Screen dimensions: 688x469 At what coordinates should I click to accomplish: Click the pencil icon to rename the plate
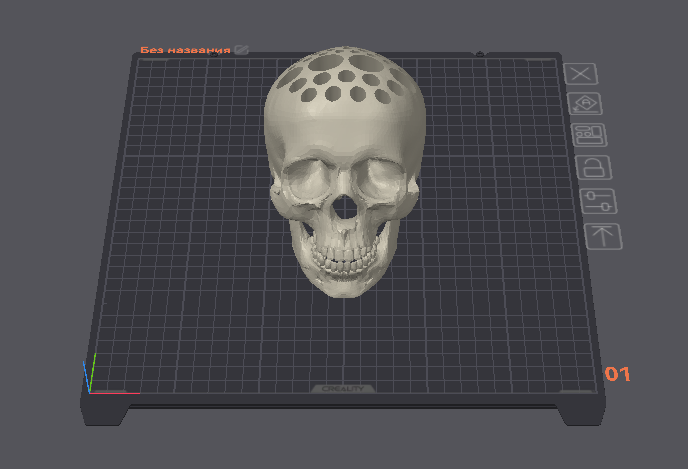tap(241, 50)
